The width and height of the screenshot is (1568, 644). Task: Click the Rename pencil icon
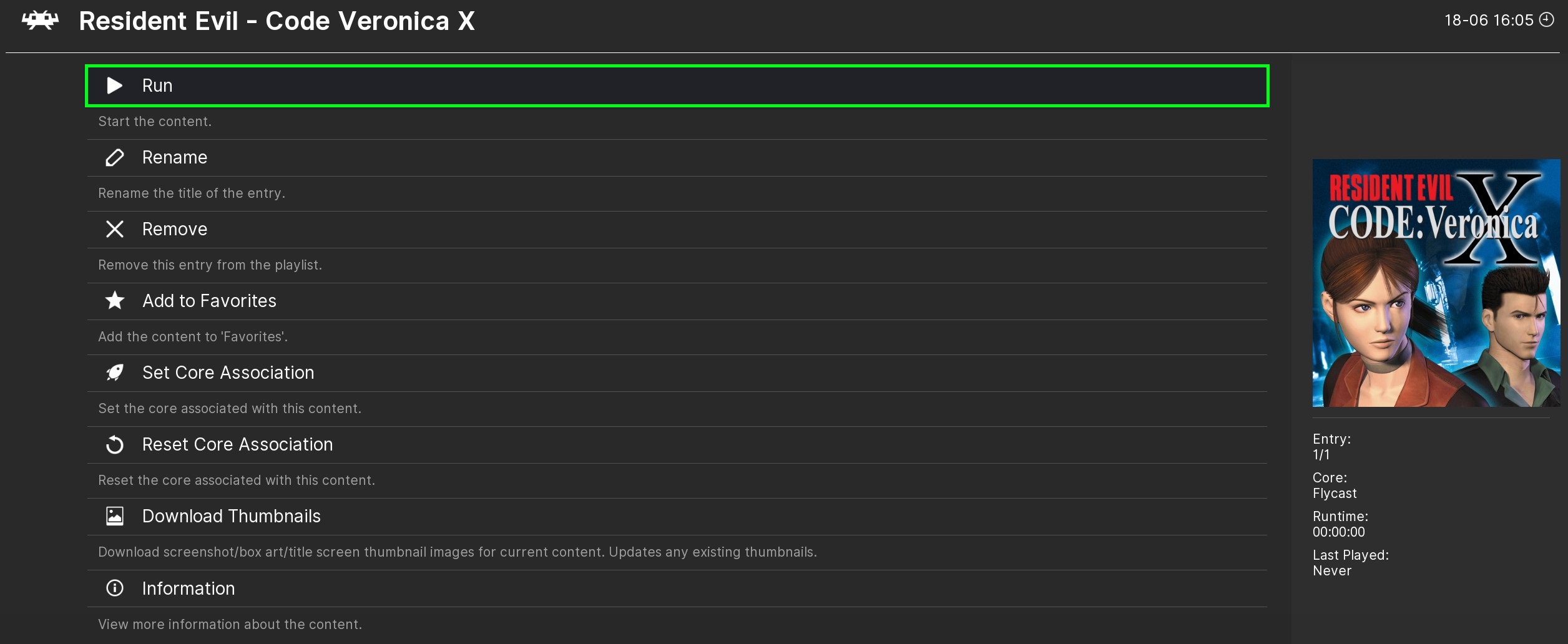tap(115, 157)
